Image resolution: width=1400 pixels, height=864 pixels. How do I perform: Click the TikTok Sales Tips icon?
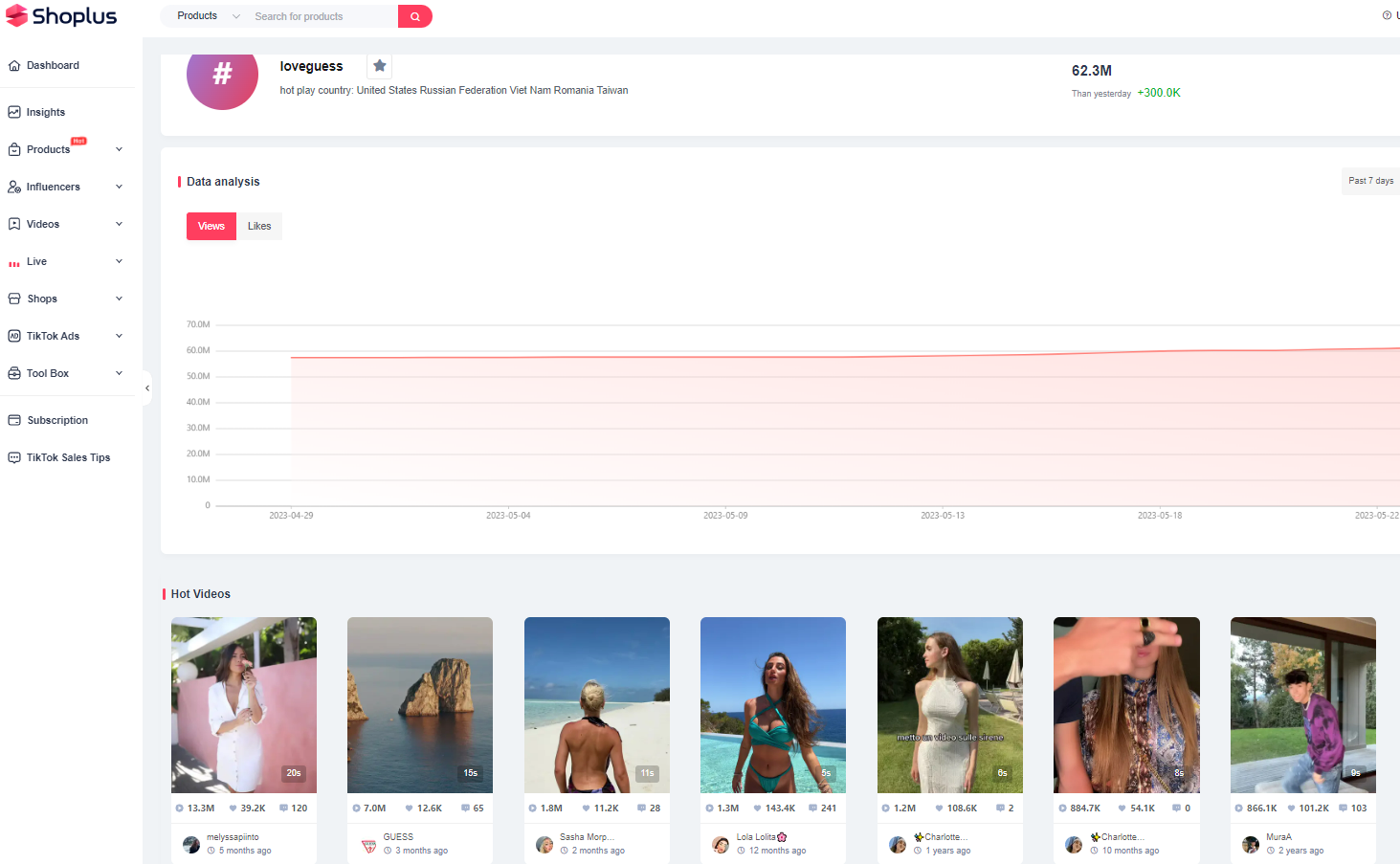14,457
